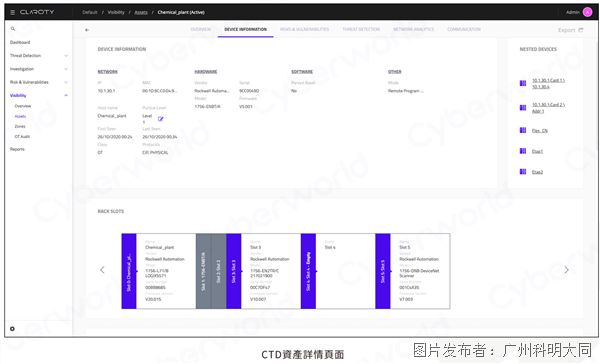The image size is (600, 364).
Task: Open Dashboard in the sidebar
Action: (x=20, y=42)
